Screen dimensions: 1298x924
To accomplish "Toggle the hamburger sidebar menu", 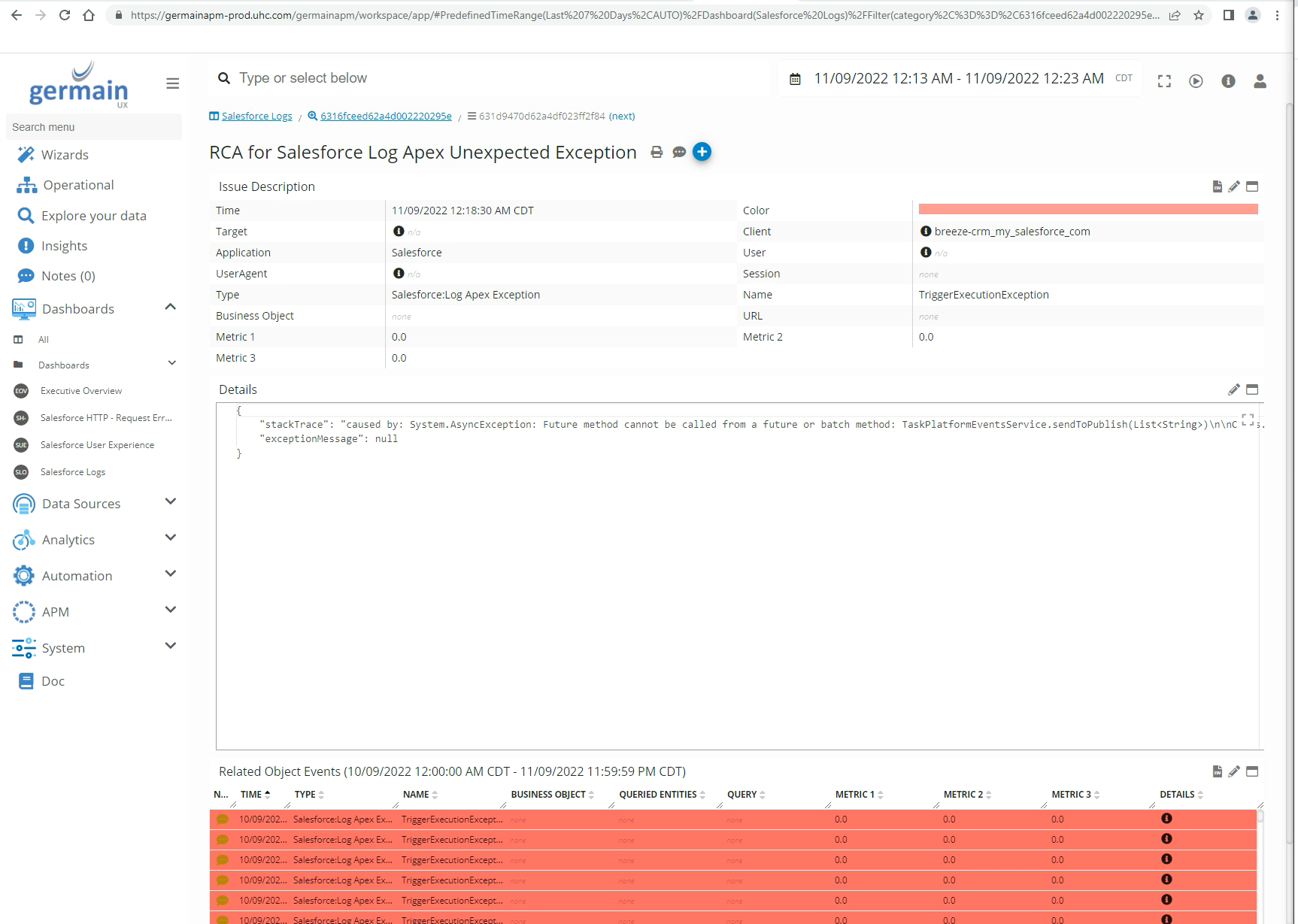I will pyautogui.click(x=172, y=83).
